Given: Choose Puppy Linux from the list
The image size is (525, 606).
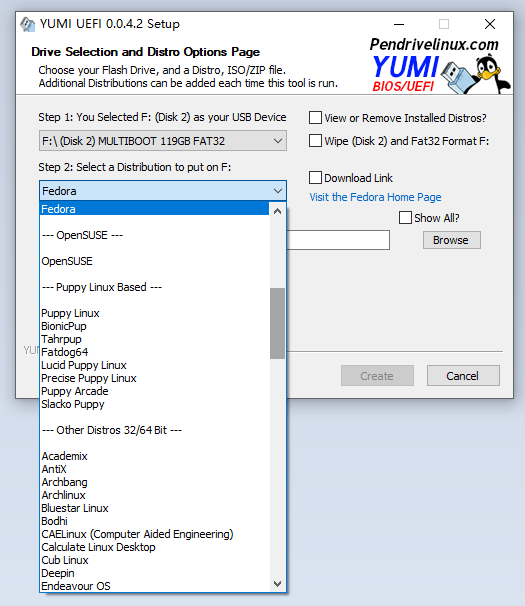Looking at the screenshot, I should [154, 313].
